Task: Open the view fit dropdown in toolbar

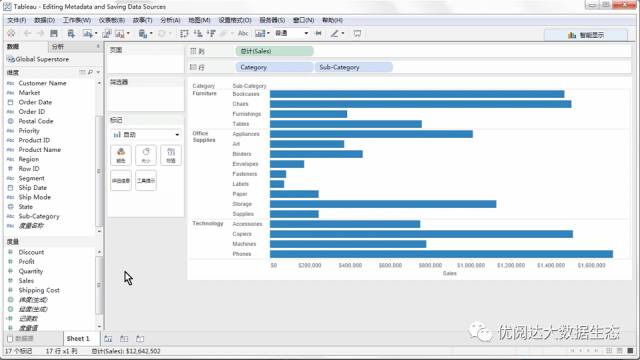Action: 291,33
